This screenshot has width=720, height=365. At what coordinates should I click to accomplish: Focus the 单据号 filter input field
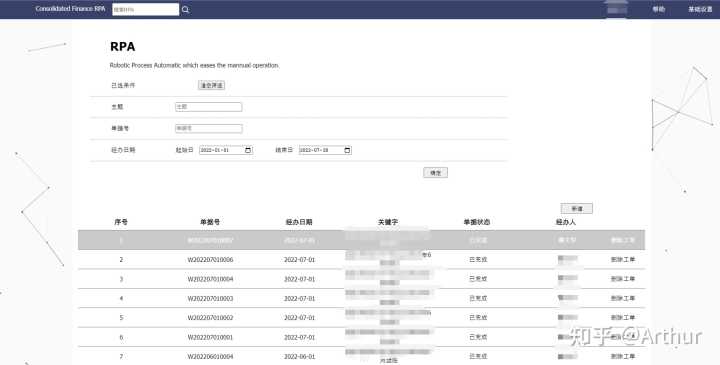(208, 129)
